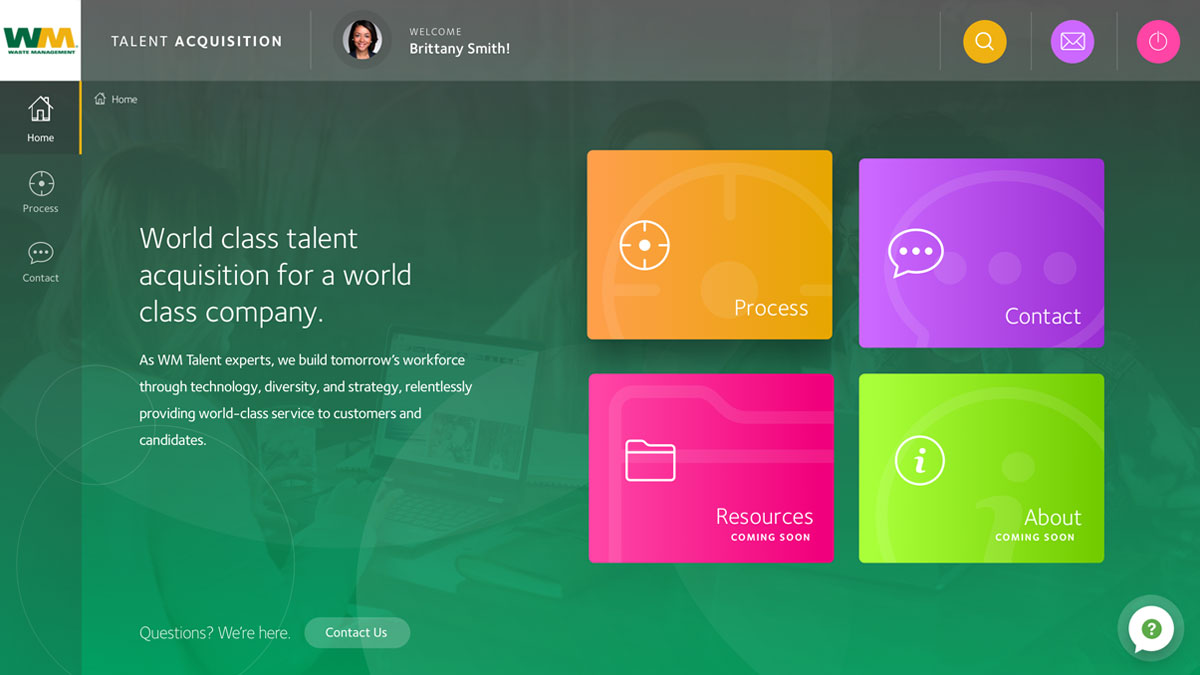1200x675 pixels.
Task: Open the pink Resources coming soon tile
Action: 711,467
